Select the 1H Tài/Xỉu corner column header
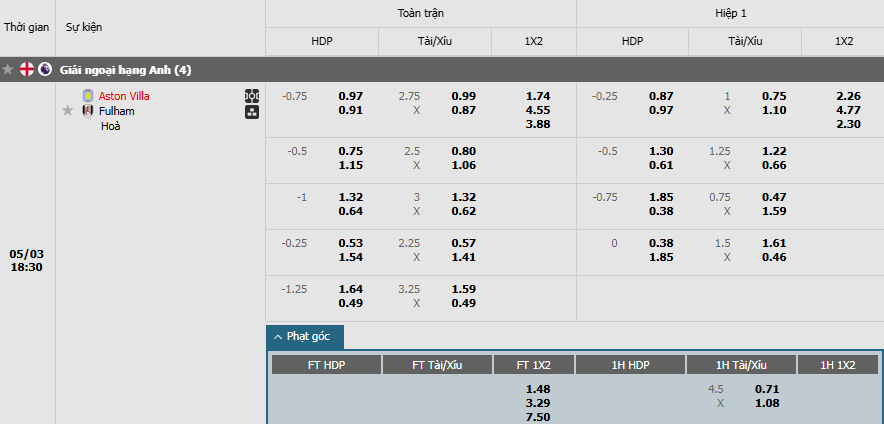Viewport: 884px width, 424px height. click(741, 365)
